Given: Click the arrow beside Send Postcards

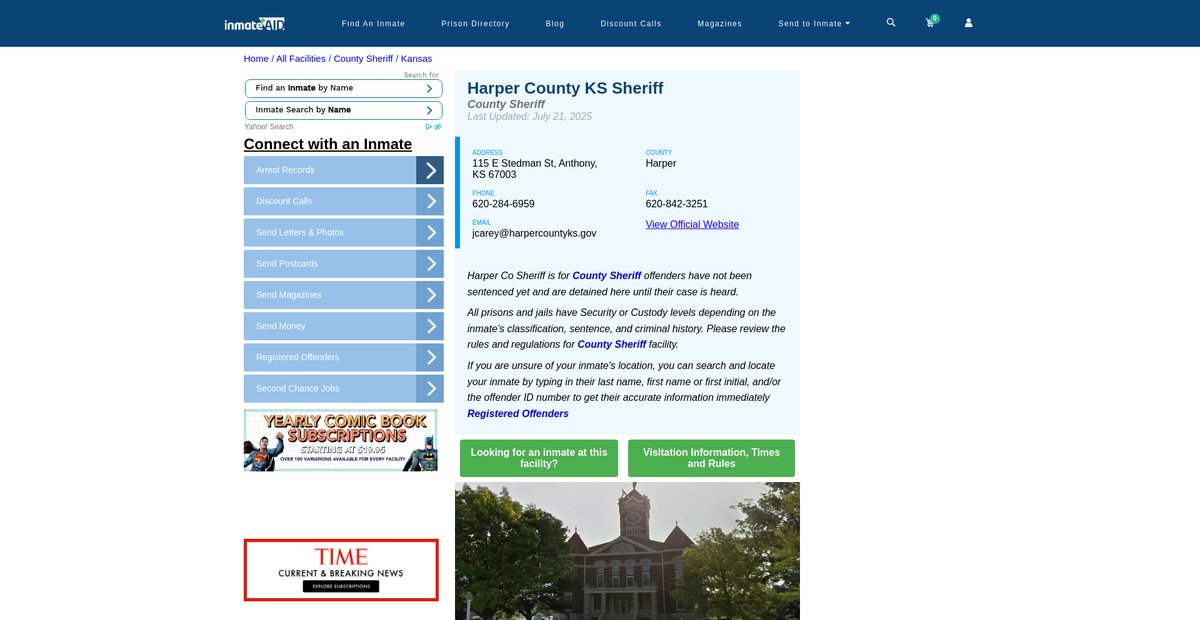Looking at the screenshot, I should point(430,264).
